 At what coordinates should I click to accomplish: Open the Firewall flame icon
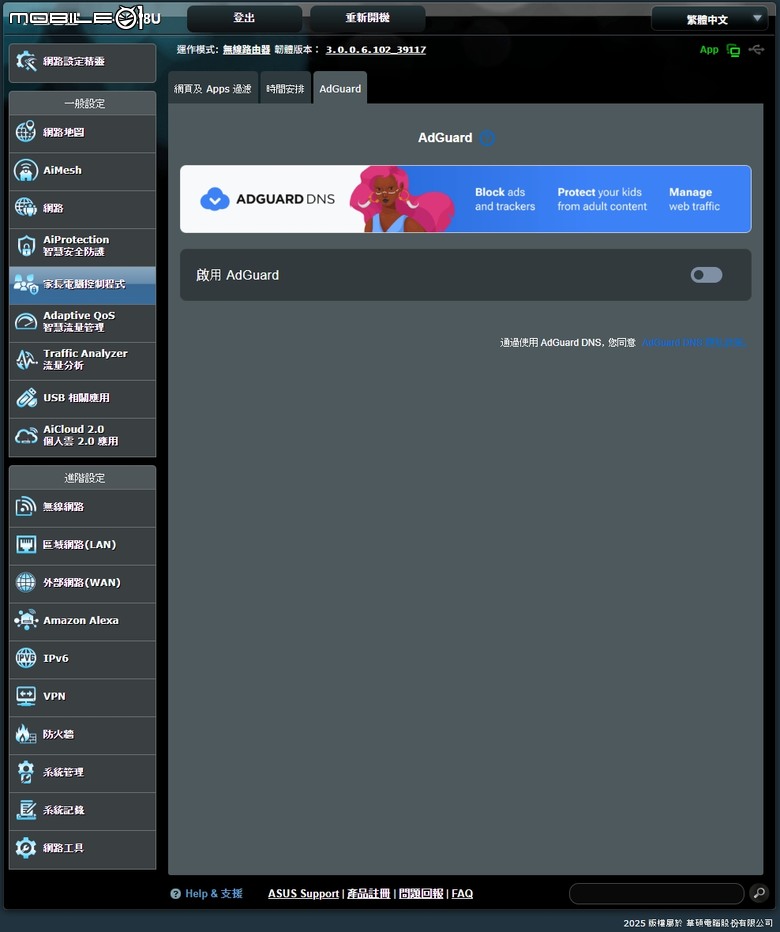pyautogui.click(x=26, y=734)
